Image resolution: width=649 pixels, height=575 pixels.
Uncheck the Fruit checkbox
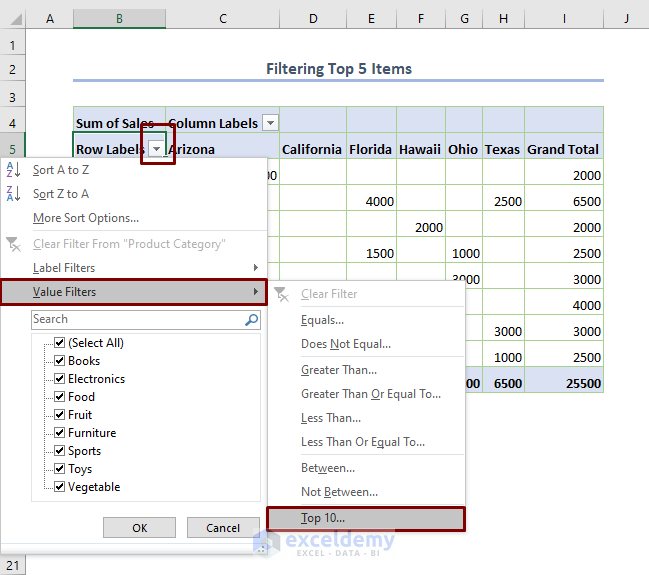pos(60,415)
